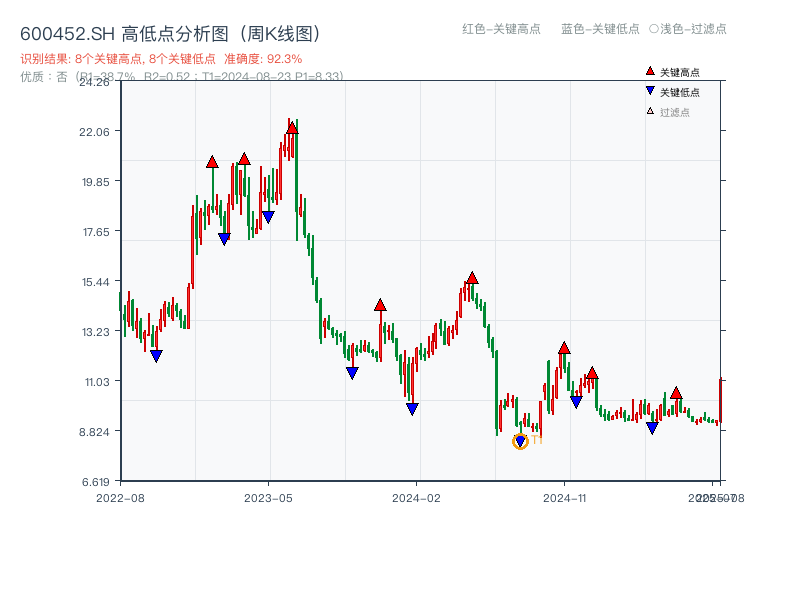Click the 2022-08 date label on the x-axis
Image resolution: width=800 pixels, height=600 pixels.
(116, 496)
